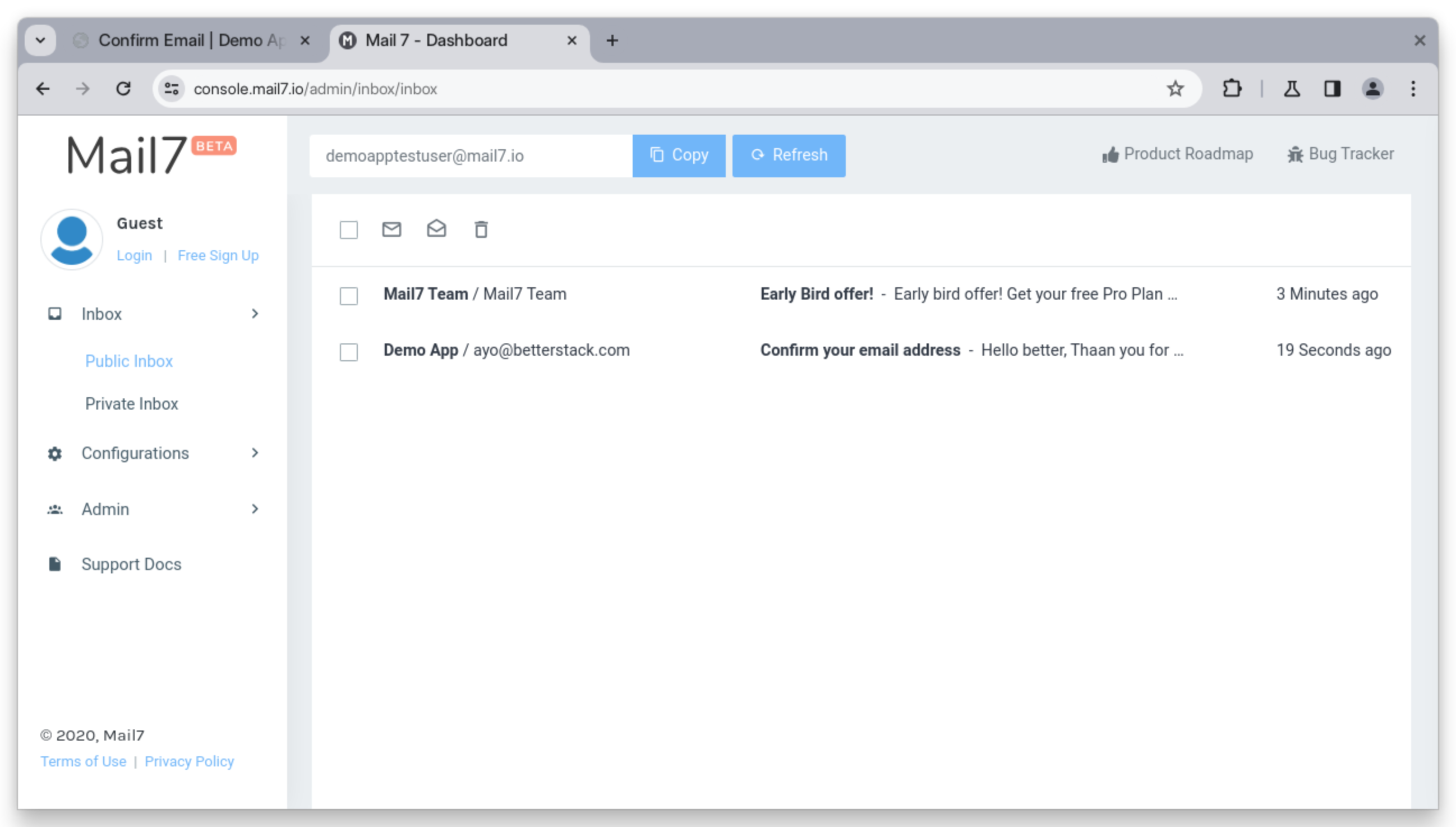The height and width of the screenshot is (827, 1456).
Task: Open the browser extensions puzzle icon
Action: (1231, 89)
